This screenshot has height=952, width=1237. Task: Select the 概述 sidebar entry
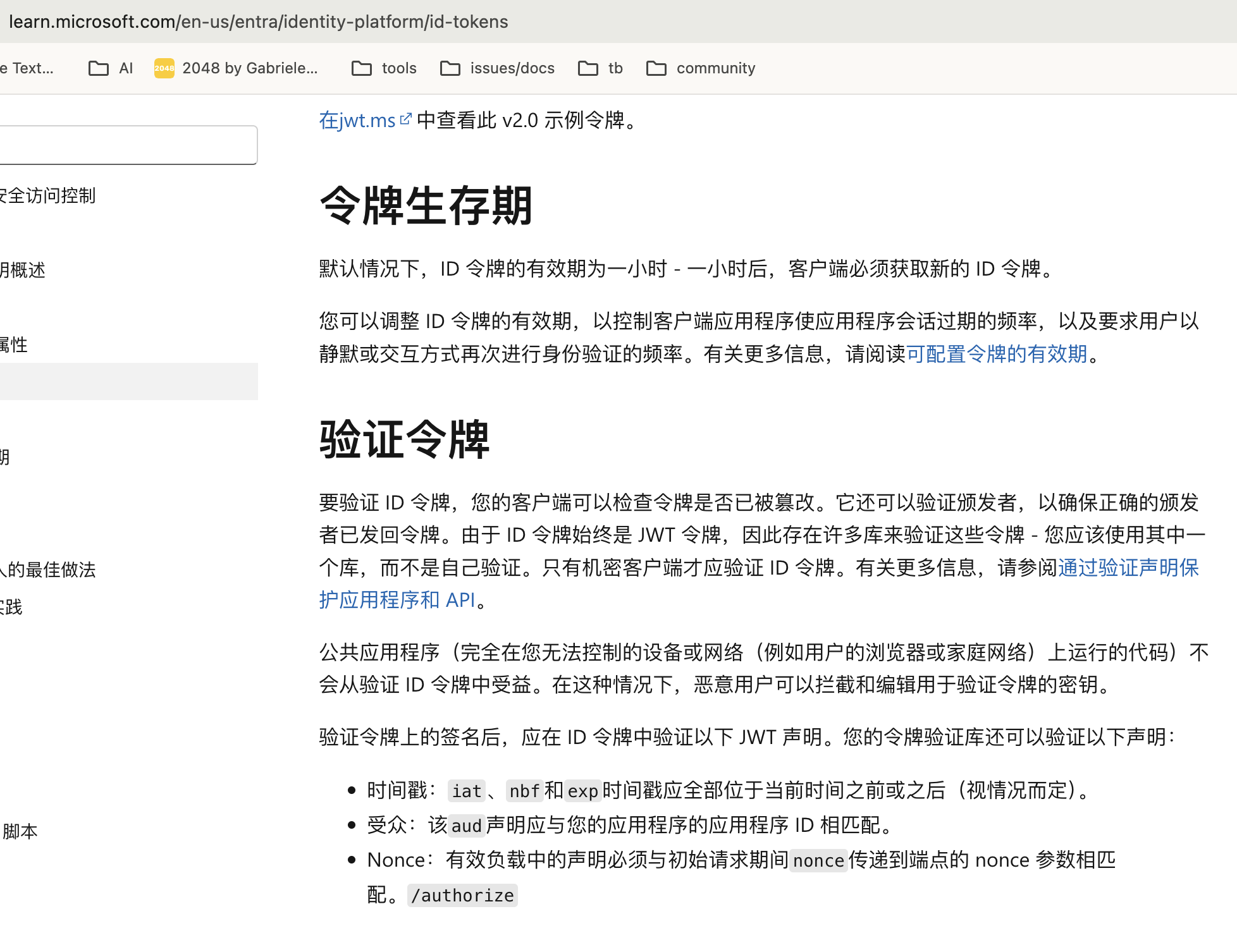coord(24,271)
